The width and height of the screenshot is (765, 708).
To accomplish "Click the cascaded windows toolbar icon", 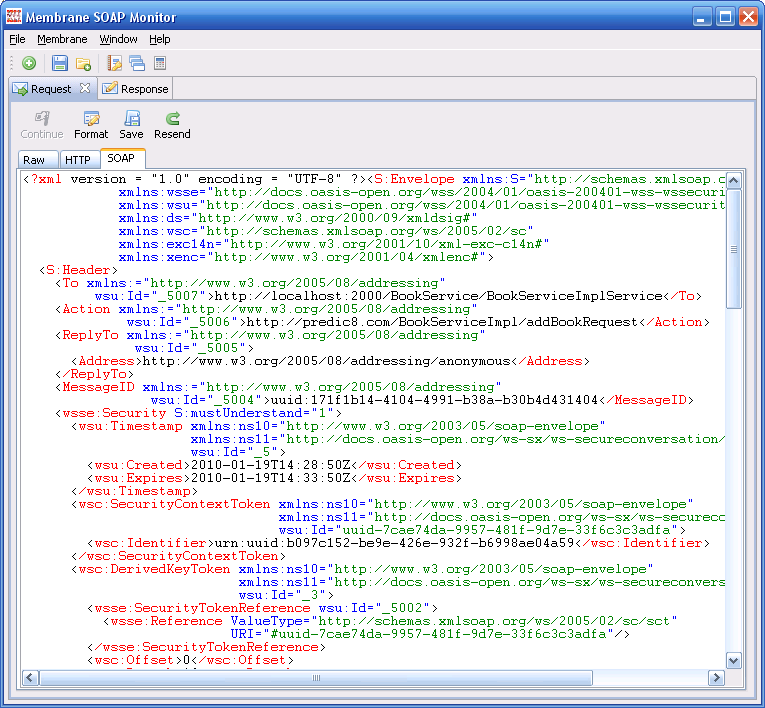I will pyautogui.click(x=137, y=63).
